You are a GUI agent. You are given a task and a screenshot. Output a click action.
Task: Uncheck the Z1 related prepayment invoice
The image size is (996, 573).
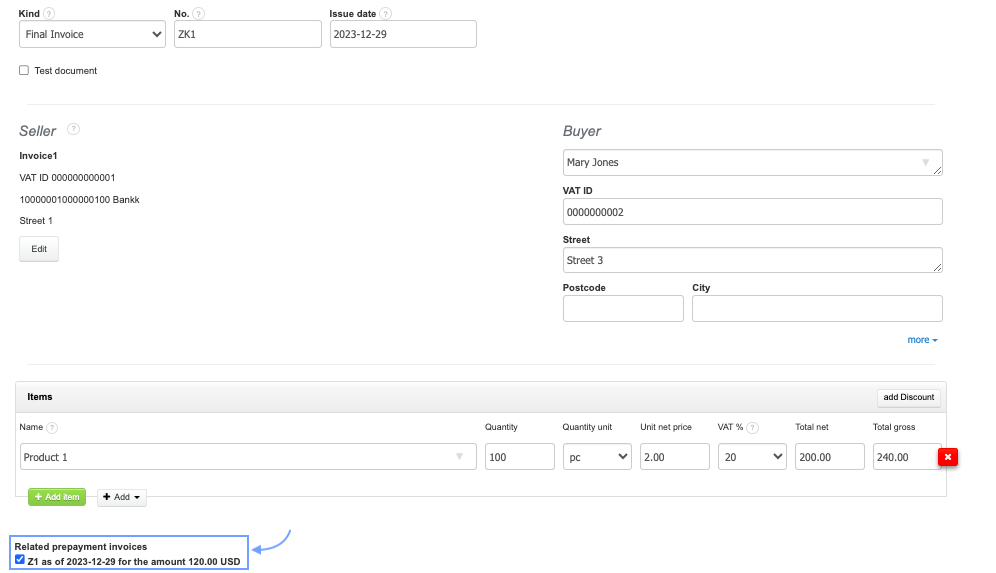(x=20, y=560)
